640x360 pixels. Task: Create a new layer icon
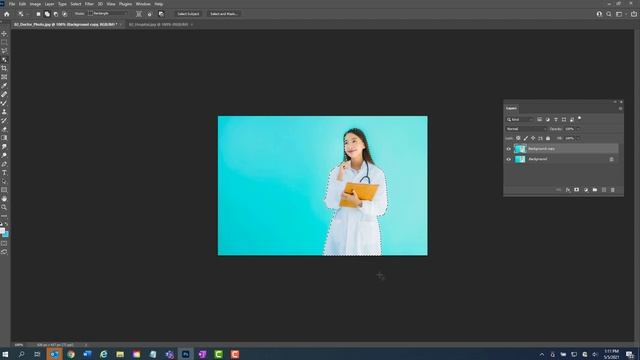604,190
